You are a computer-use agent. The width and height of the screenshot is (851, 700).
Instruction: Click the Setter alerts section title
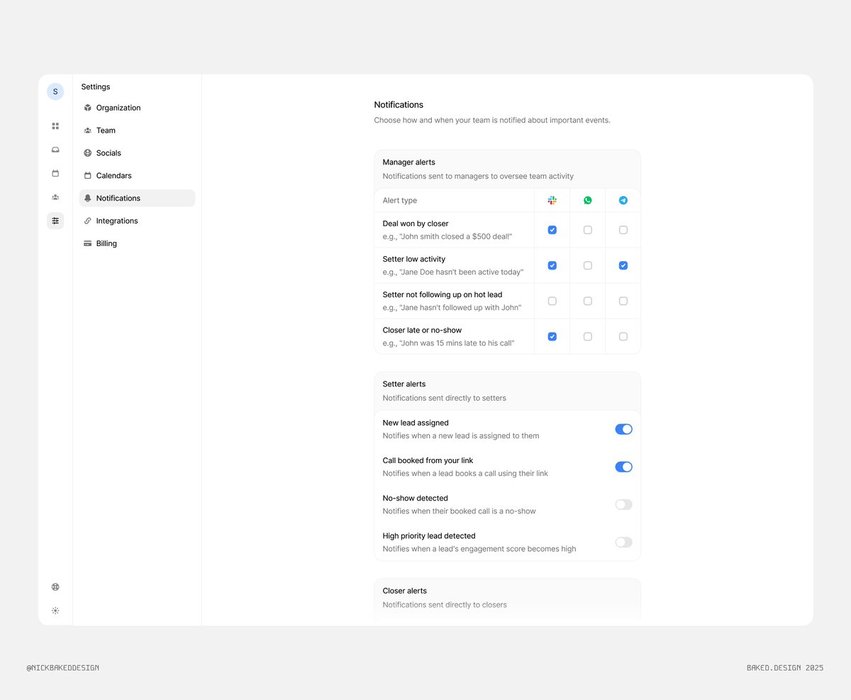[404, 384]
